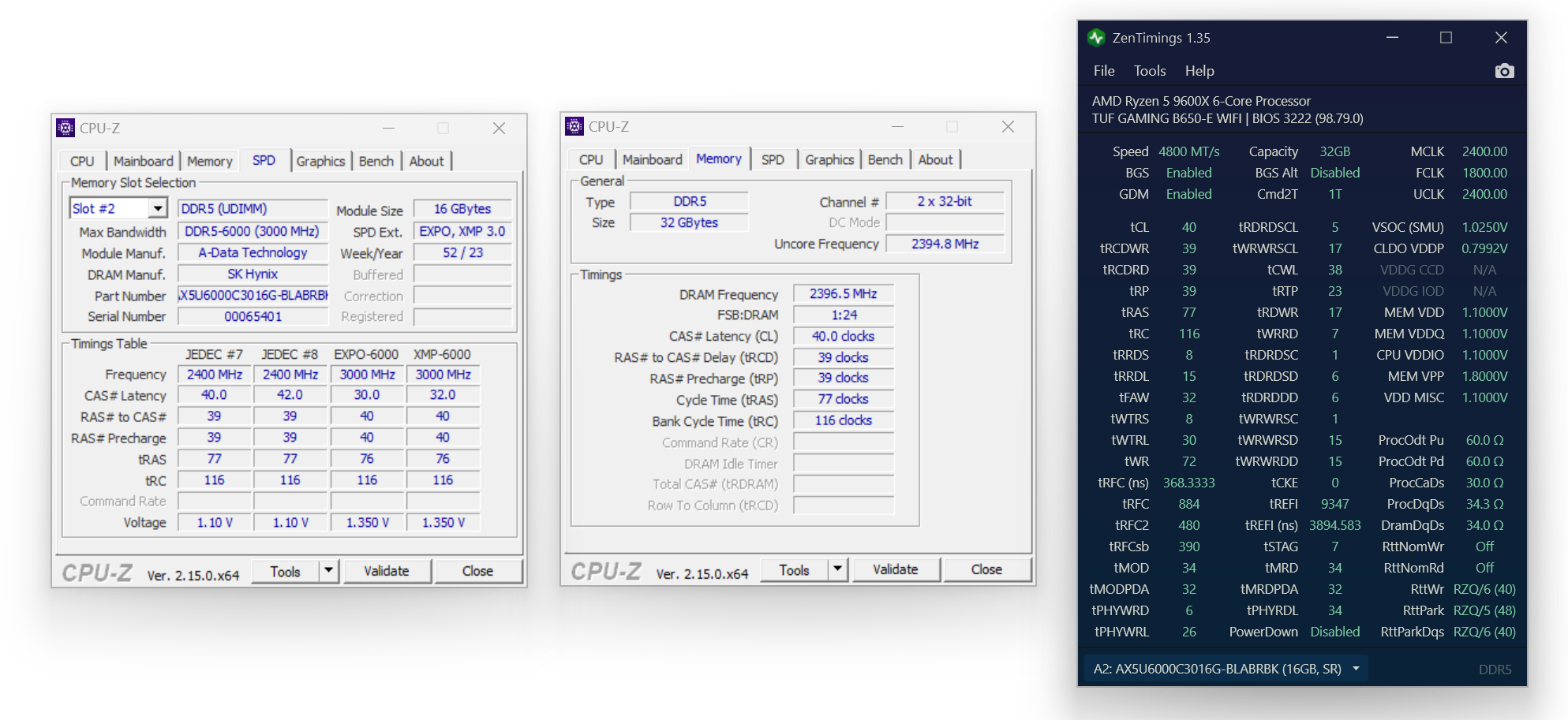Click the CPU-Z icon in the Memory window title bar

coord(574,126)
